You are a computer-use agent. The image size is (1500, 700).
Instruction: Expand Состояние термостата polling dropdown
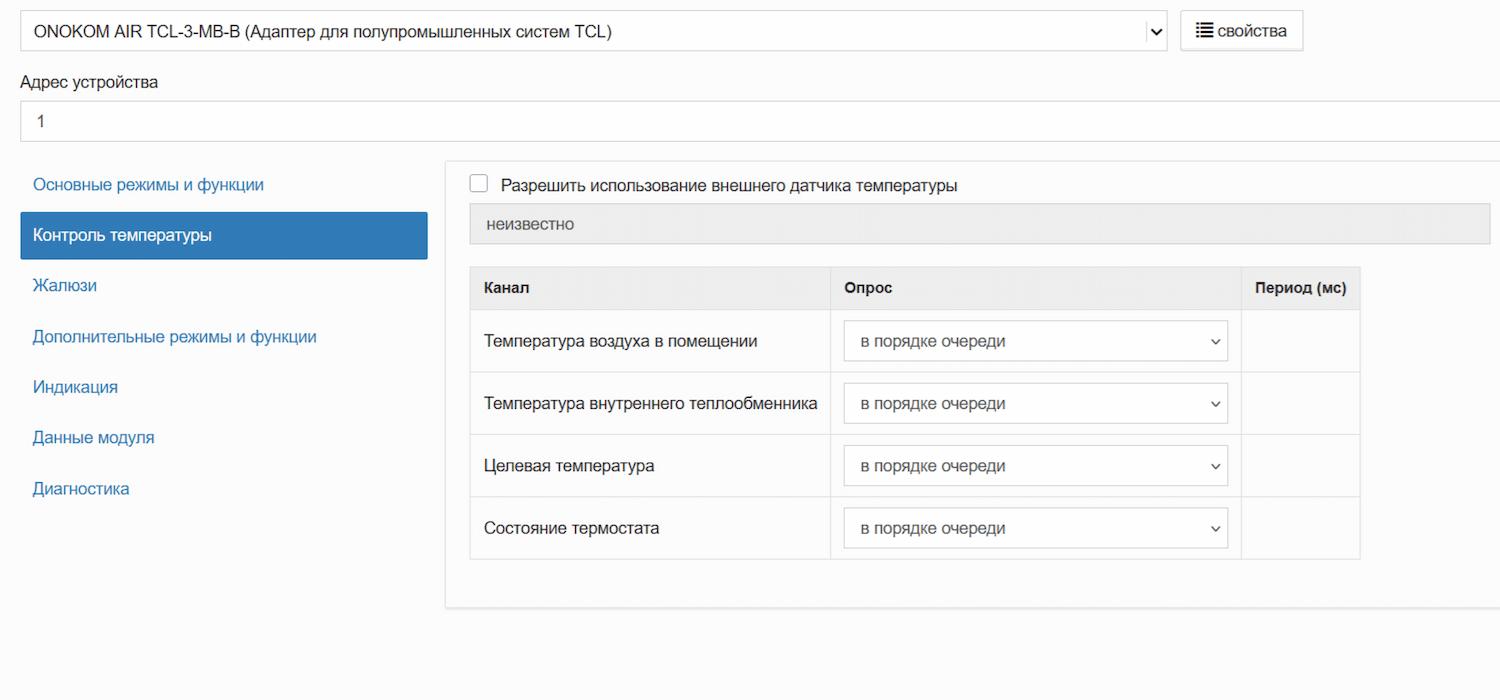point(1035,529)
